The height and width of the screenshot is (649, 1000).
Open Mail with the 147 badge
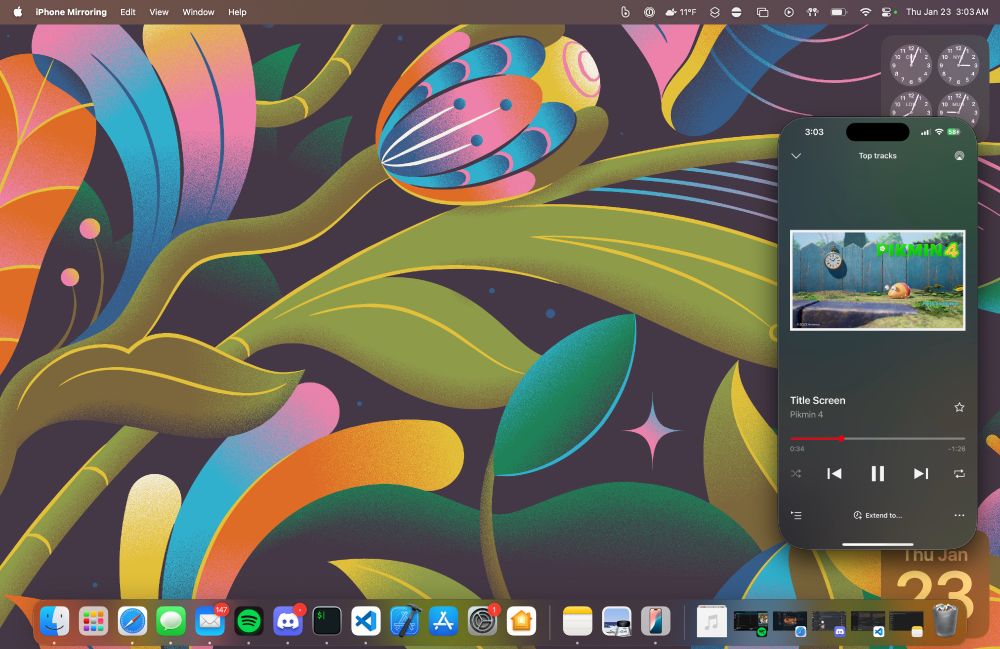pyautogui.click(x=210, y=621)
